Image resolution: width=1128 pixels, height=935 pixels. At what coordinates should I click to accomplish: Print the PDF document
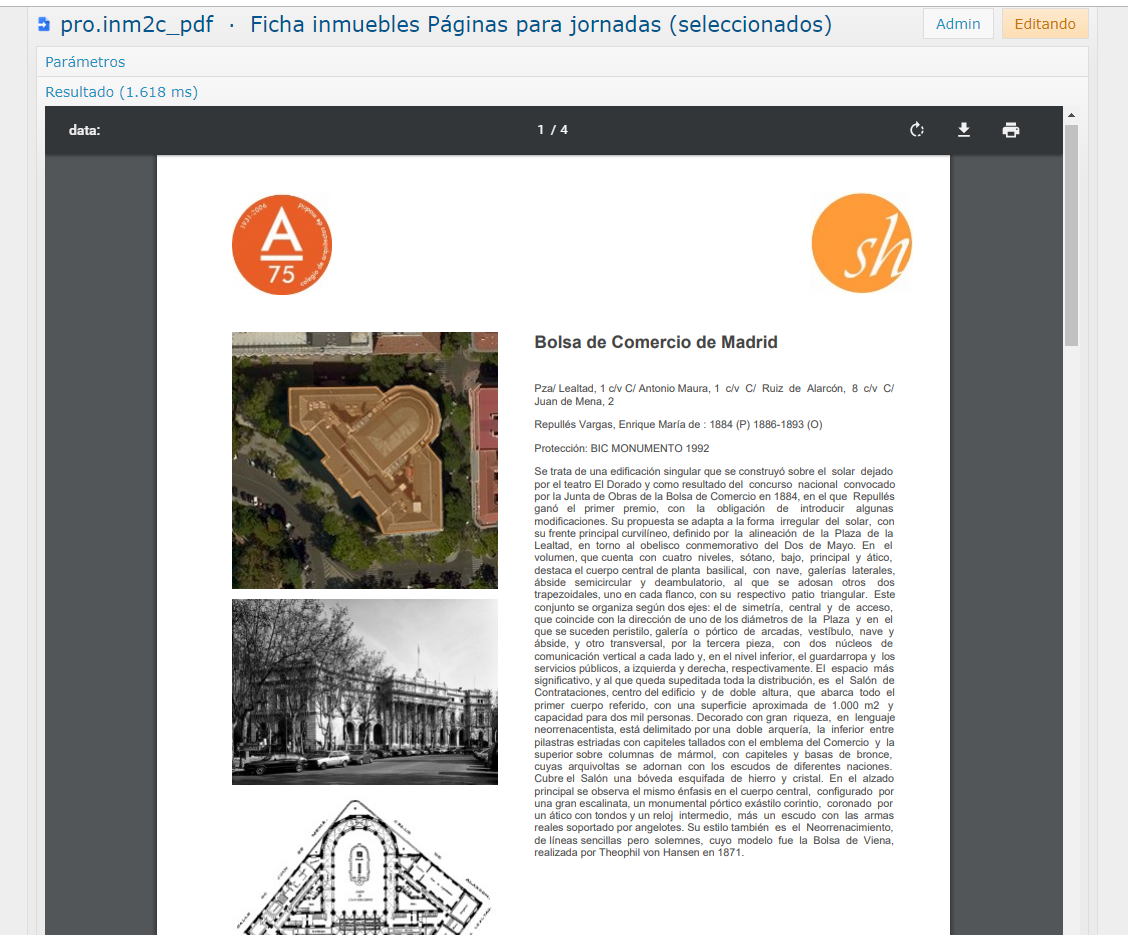[1011, 130]
